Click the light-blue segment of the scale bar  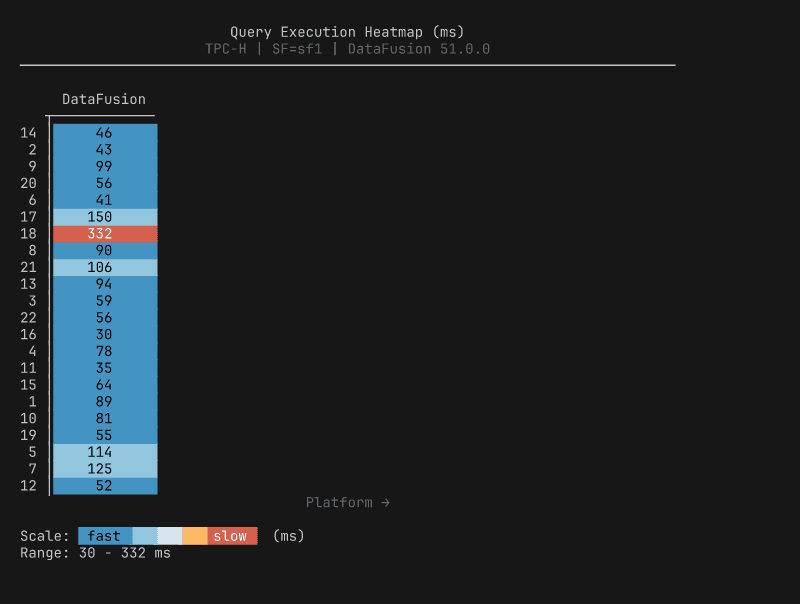[x=142, y=536]
